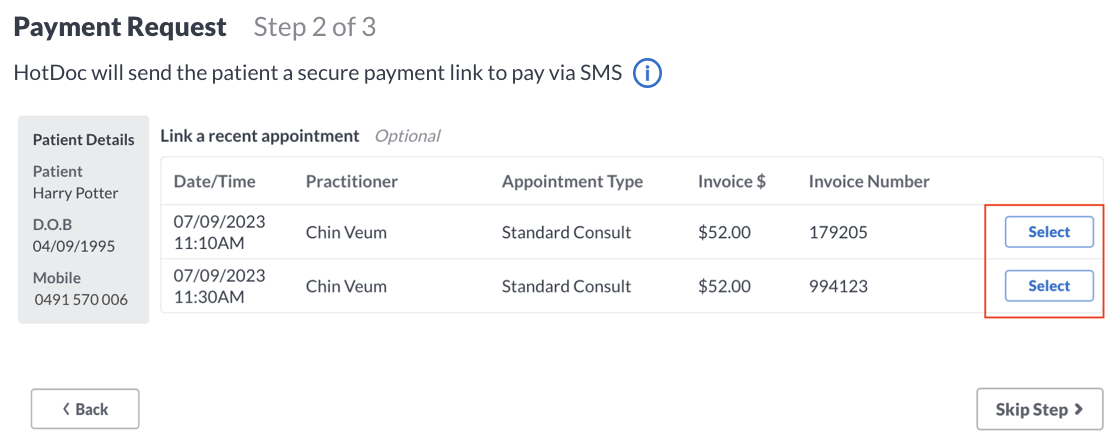Click the blue info icon beside SMS
The width and height of the screenshot is (1115, 434).
tap(647, 73)
